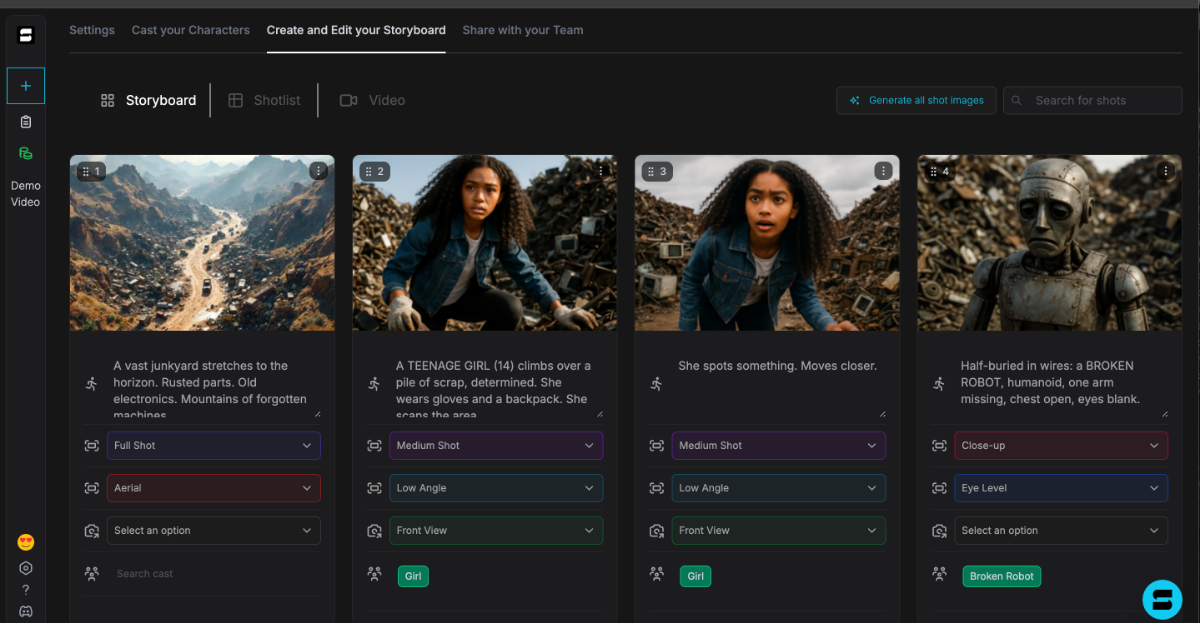Viewport: 1200px width, 623px height.
Task: Switch to Shotlist view
Action: [x=264, y=100]
